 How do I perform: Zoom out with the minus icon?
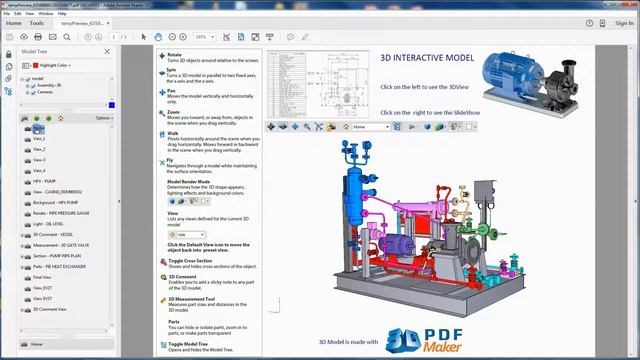click(x=172, y=37)
